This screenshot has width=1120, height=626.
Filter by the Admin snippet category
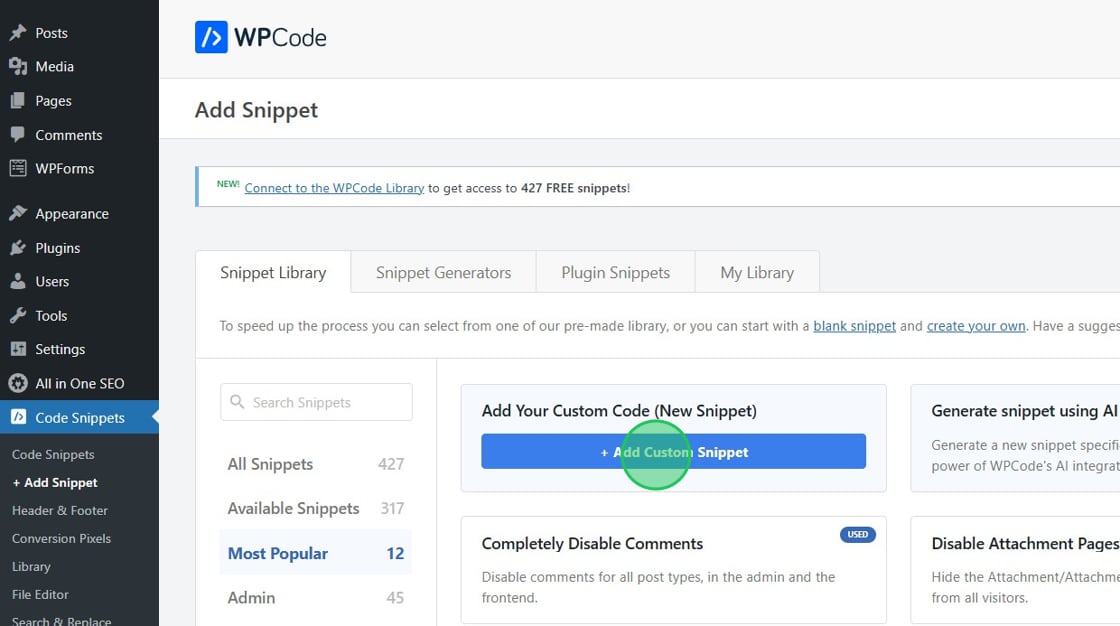tap(252, 597)
